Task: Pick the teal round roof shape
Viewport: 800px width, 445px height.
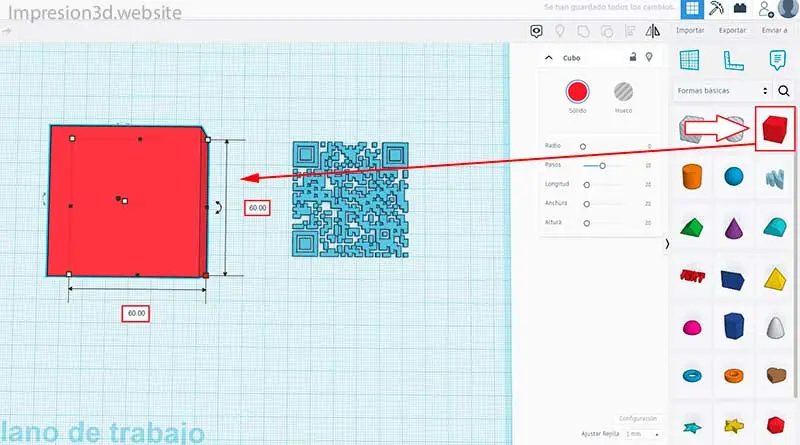Action: pyautogui.click(x=775, y=227)
